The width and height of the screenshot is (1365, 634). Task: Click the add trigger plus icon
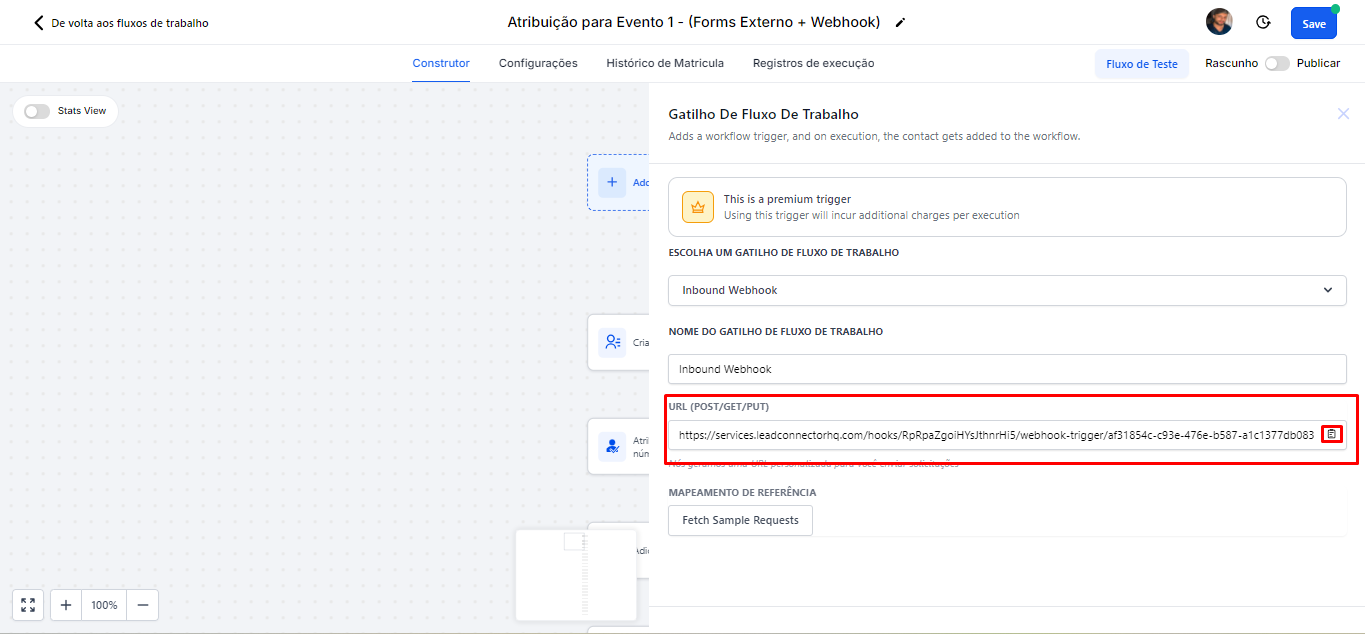click(x=612, y=182)
